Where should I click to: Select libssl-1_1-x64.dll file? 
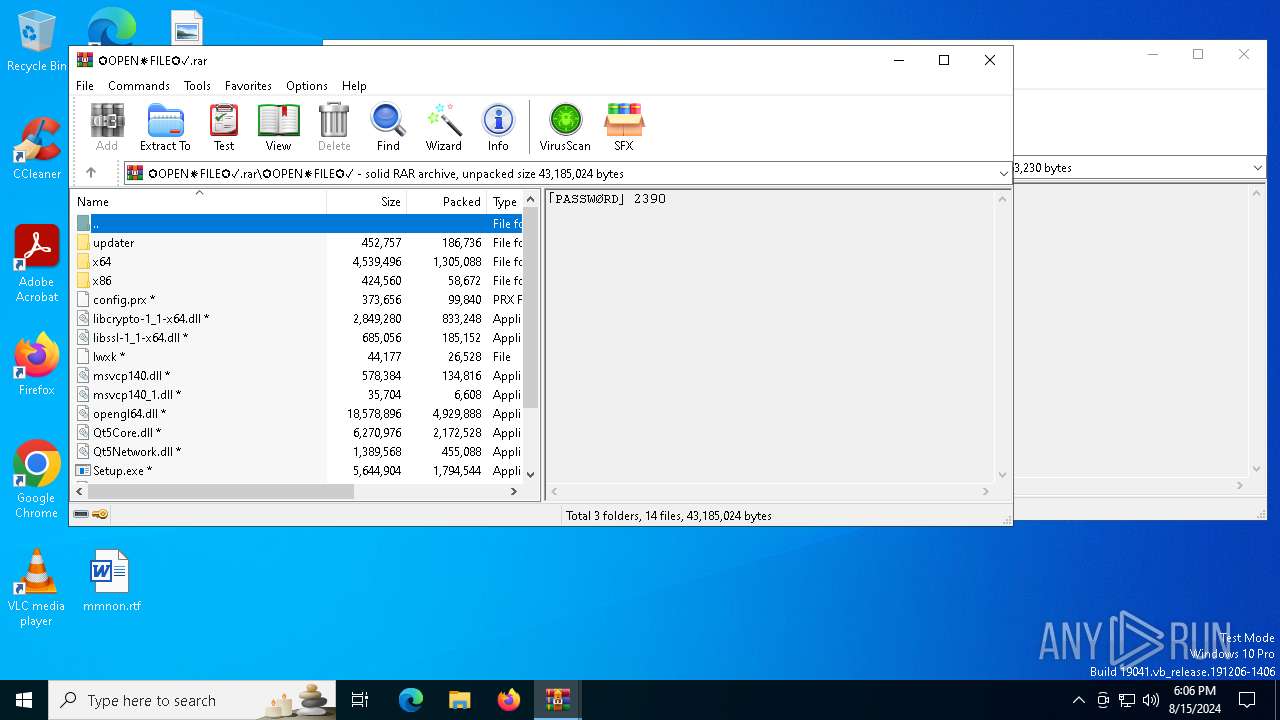(x=298, y=338)
